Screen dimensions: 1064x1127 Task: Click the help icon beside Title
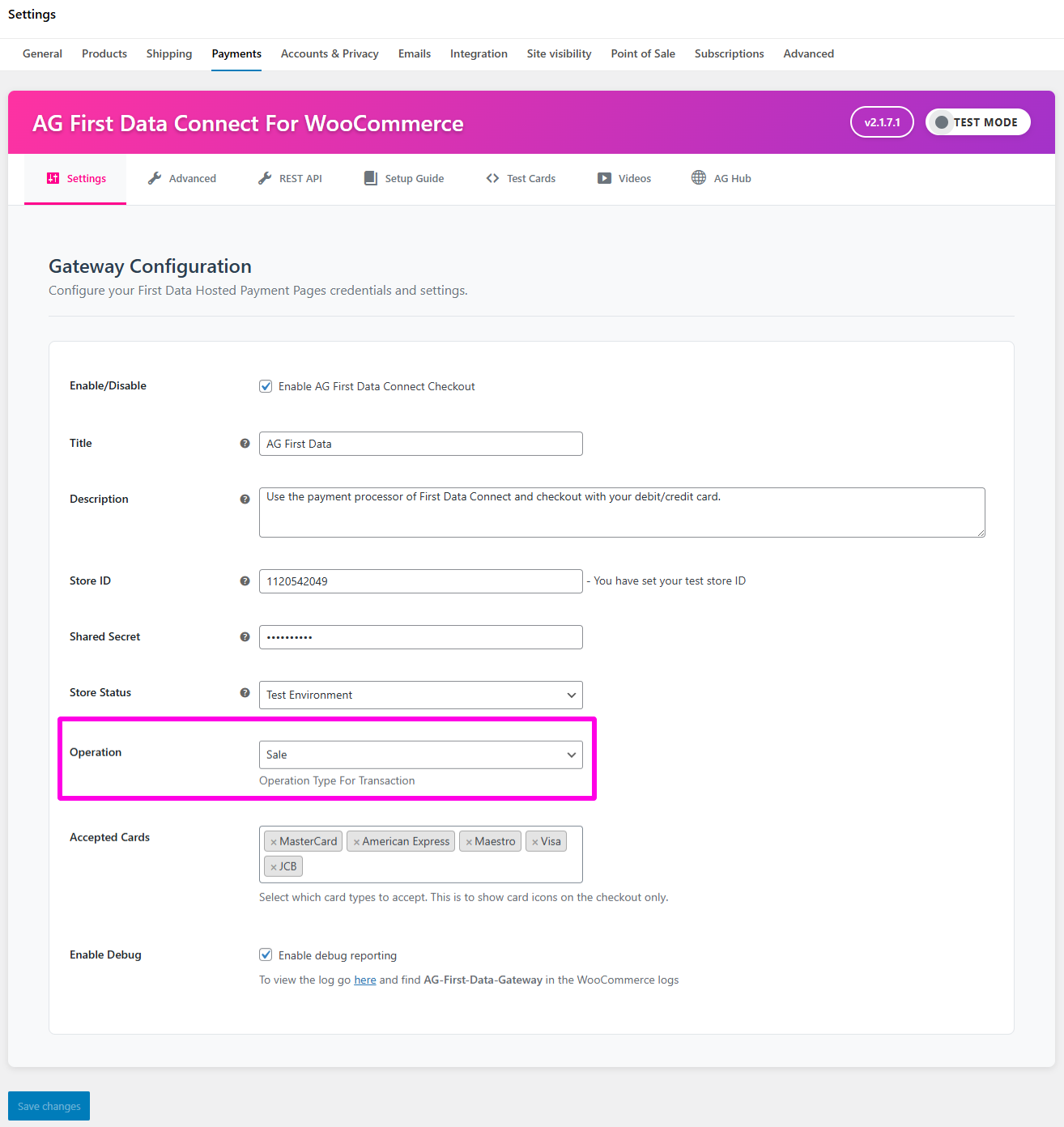(x=245, y=444)
